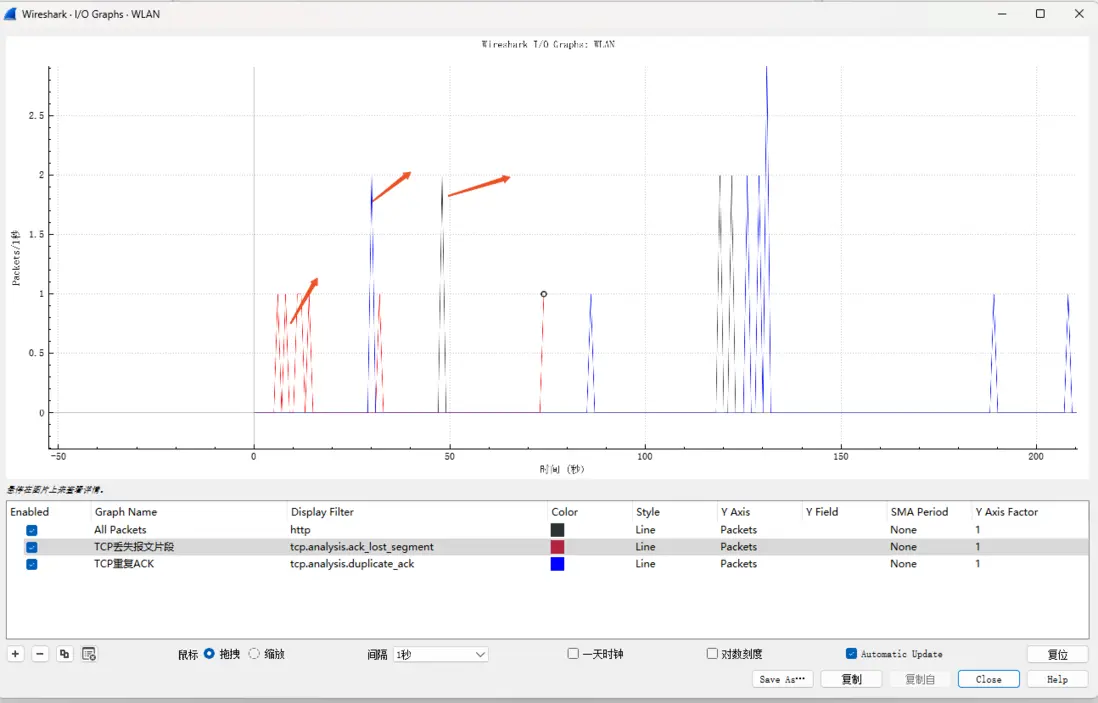Click the add new graph plus icon

[16, 654]
